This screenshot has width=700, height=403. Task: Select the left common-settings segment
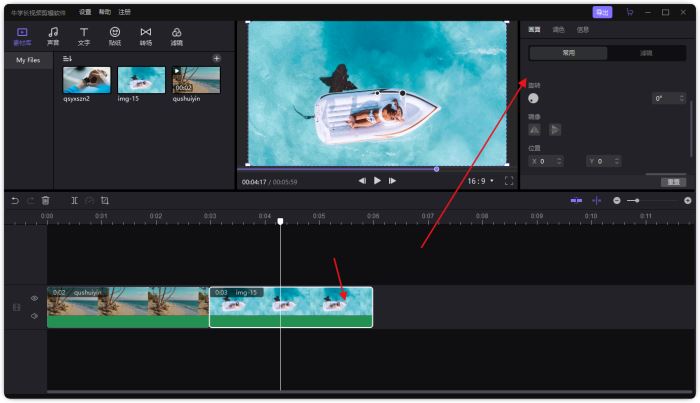tap(568, 53)
